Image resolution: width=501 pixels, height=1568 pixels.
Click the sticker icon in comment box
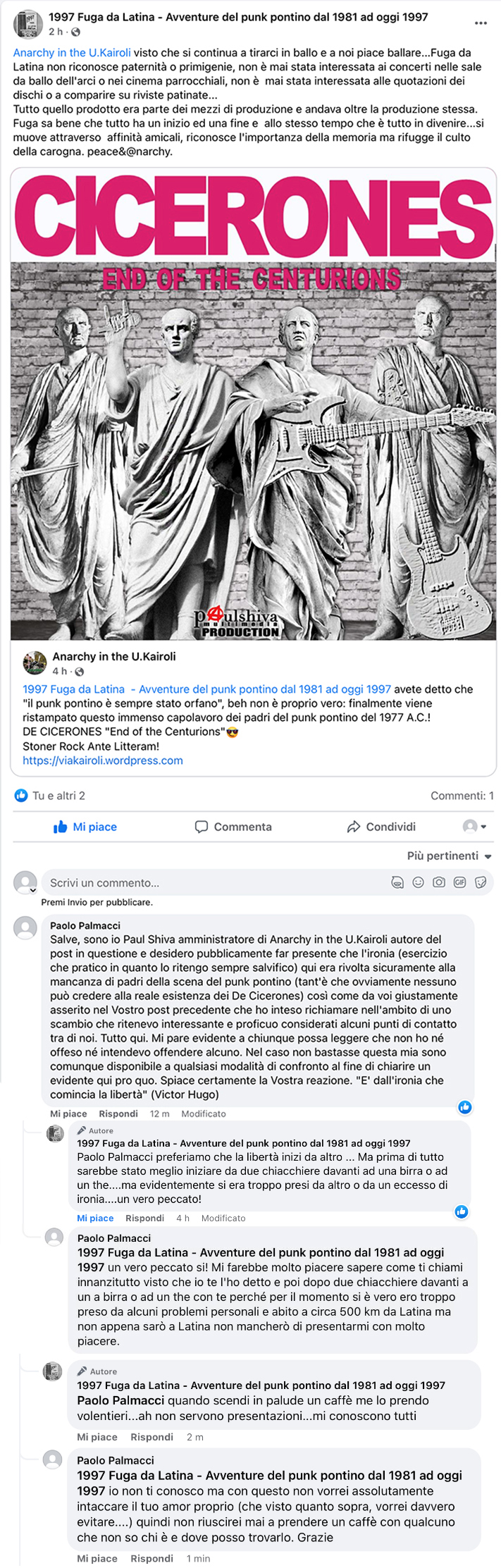[x=481, y=882]
